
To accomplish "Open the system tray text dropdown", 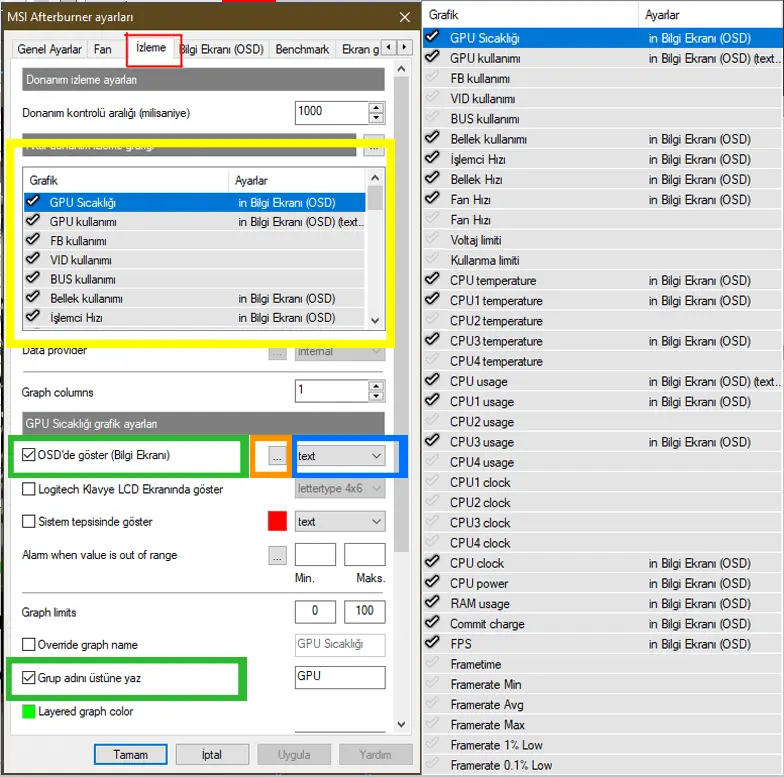I will click(340, 522).
